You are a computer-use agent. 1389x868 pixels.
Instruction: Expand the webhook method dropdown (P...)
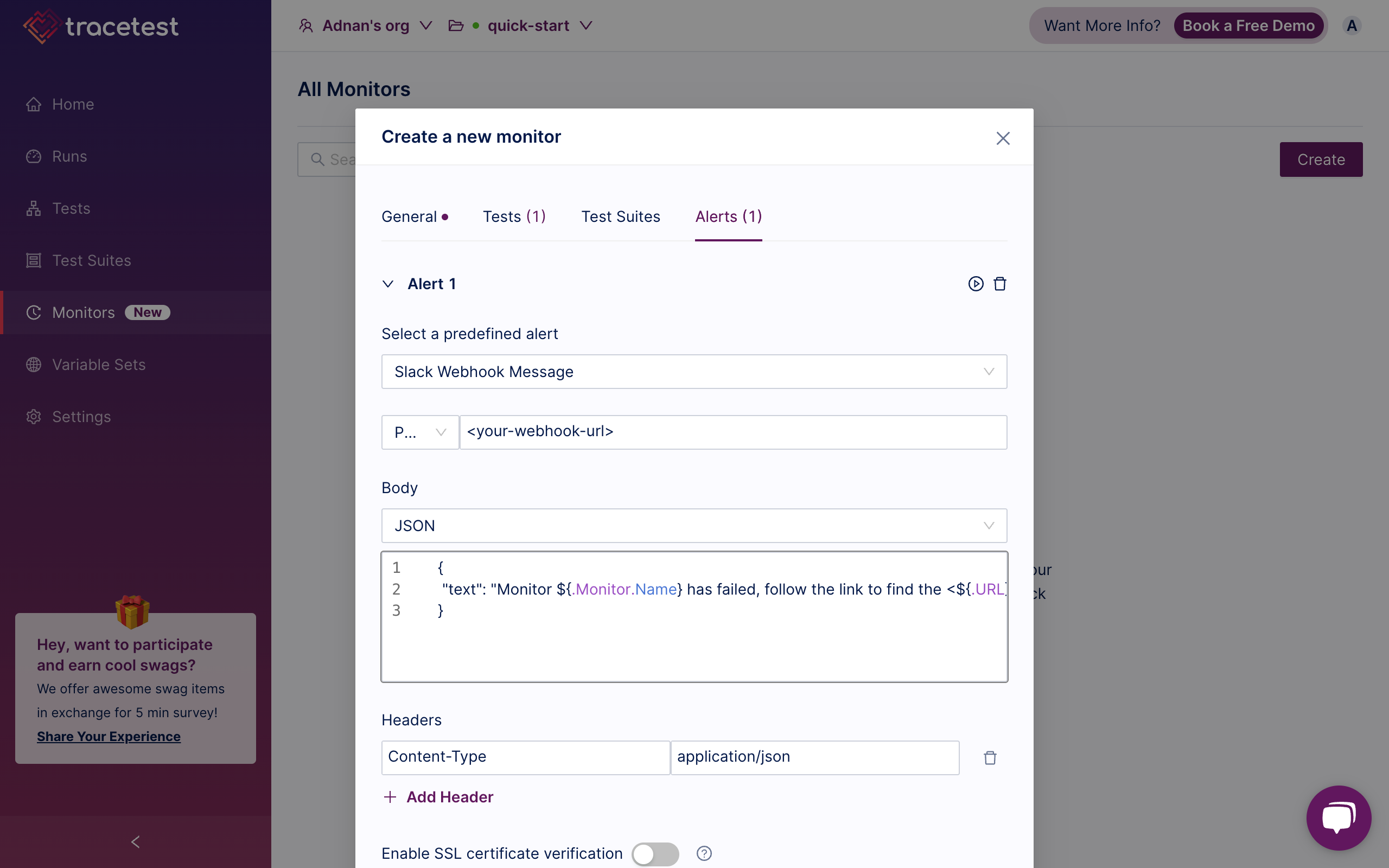pos(419,431)
